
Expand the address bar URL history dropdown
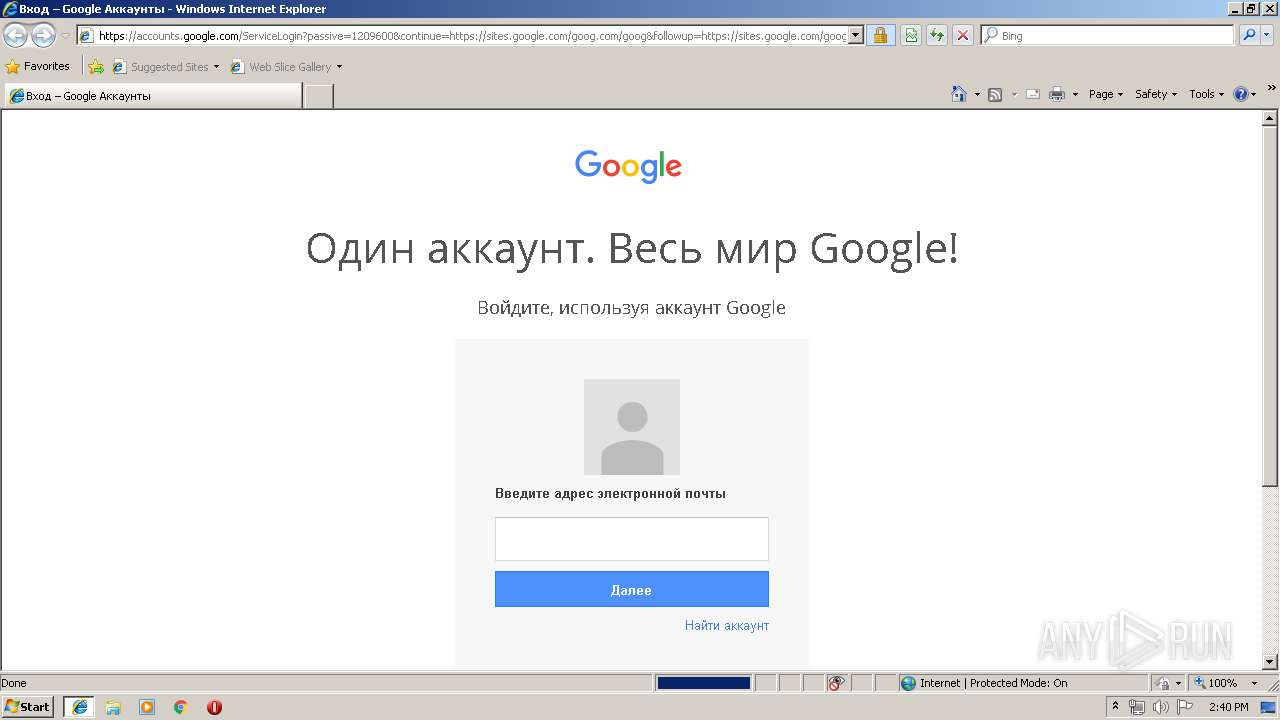point(856,36)
